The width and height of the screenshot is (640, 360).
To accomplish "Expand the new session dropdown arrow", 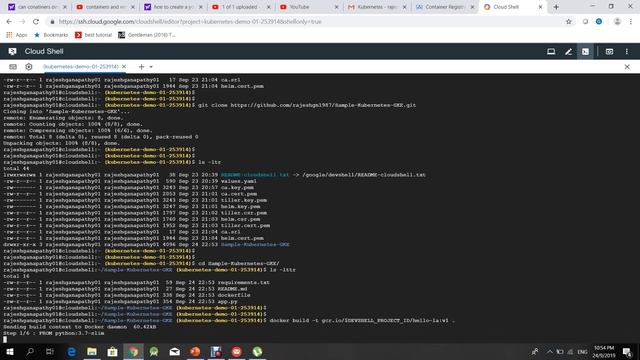I will (x=151, y=67).
